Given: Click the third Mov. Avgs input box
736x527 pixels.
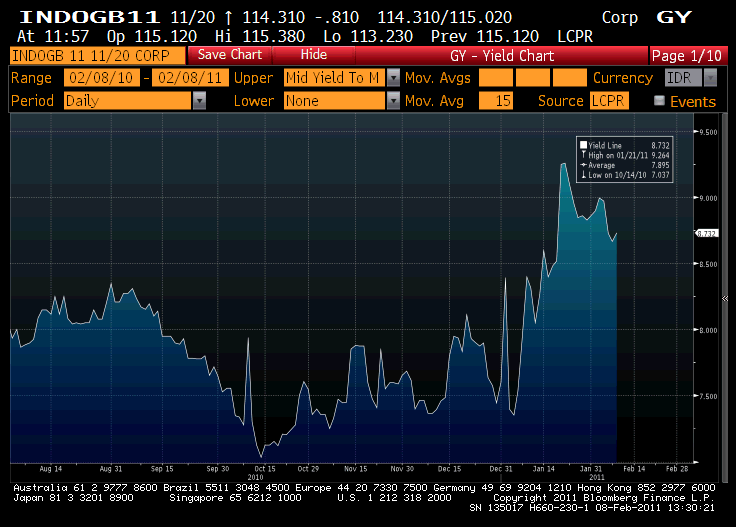Looking at the screenshot, I should (569, 77).
